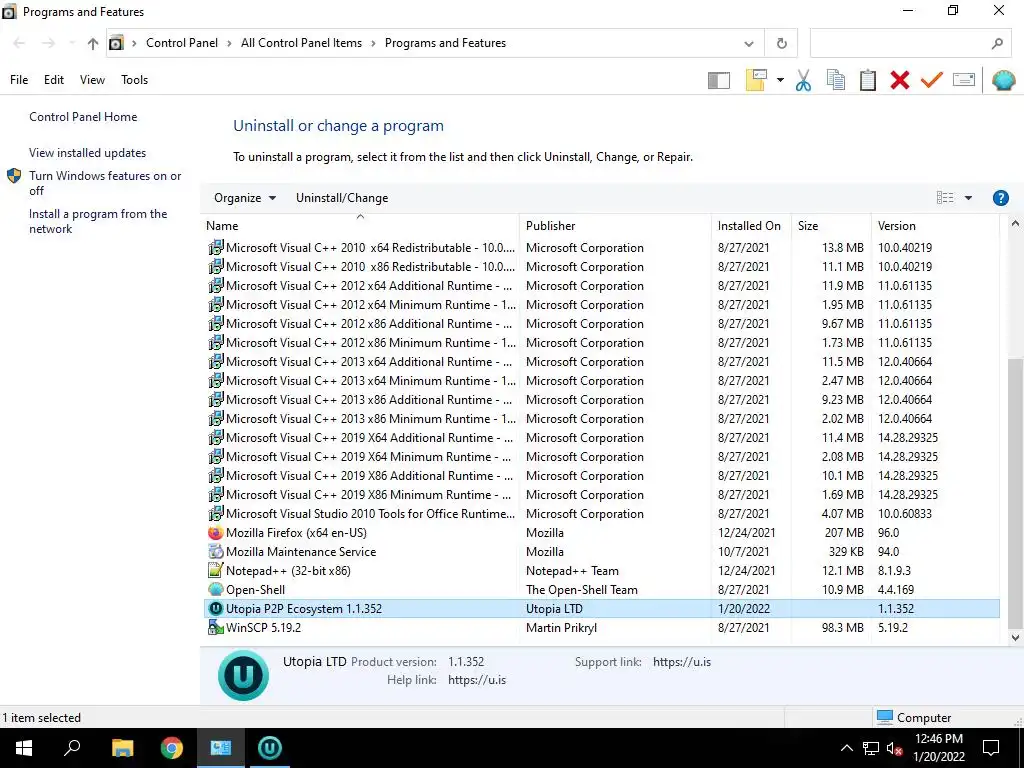Click the Support link https://u.is

(682, 662)
